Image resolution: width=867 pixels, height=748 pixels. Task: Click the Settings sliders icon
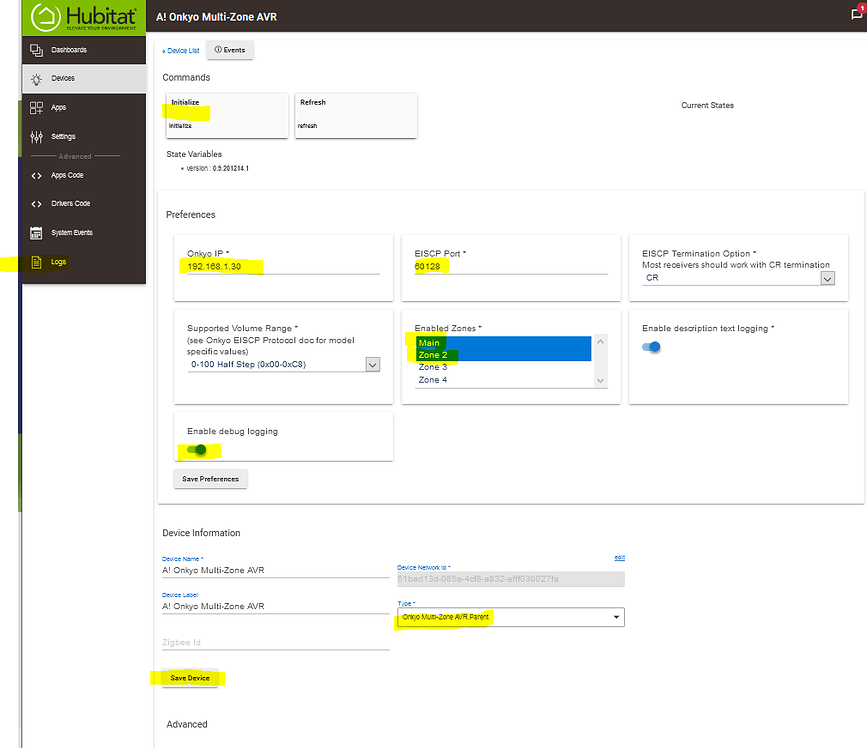(37, 137)
